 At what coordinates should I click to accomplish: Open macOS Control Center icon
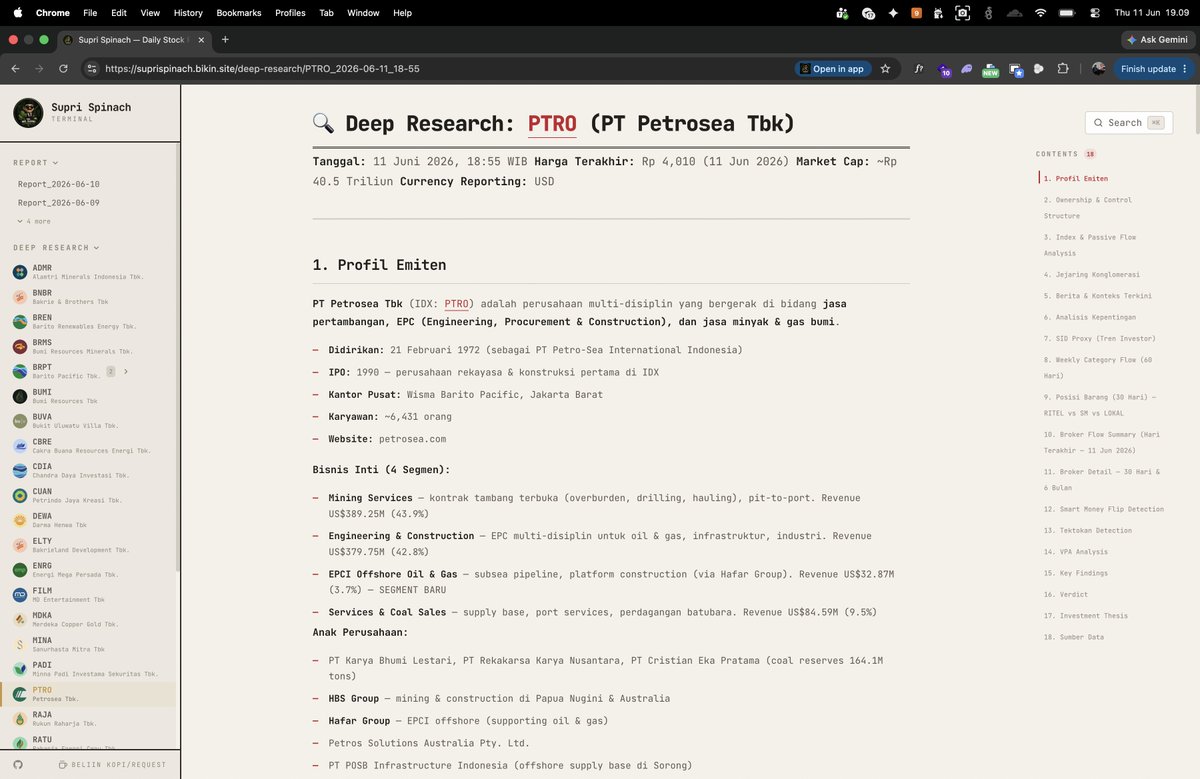tap(1095, 13)
